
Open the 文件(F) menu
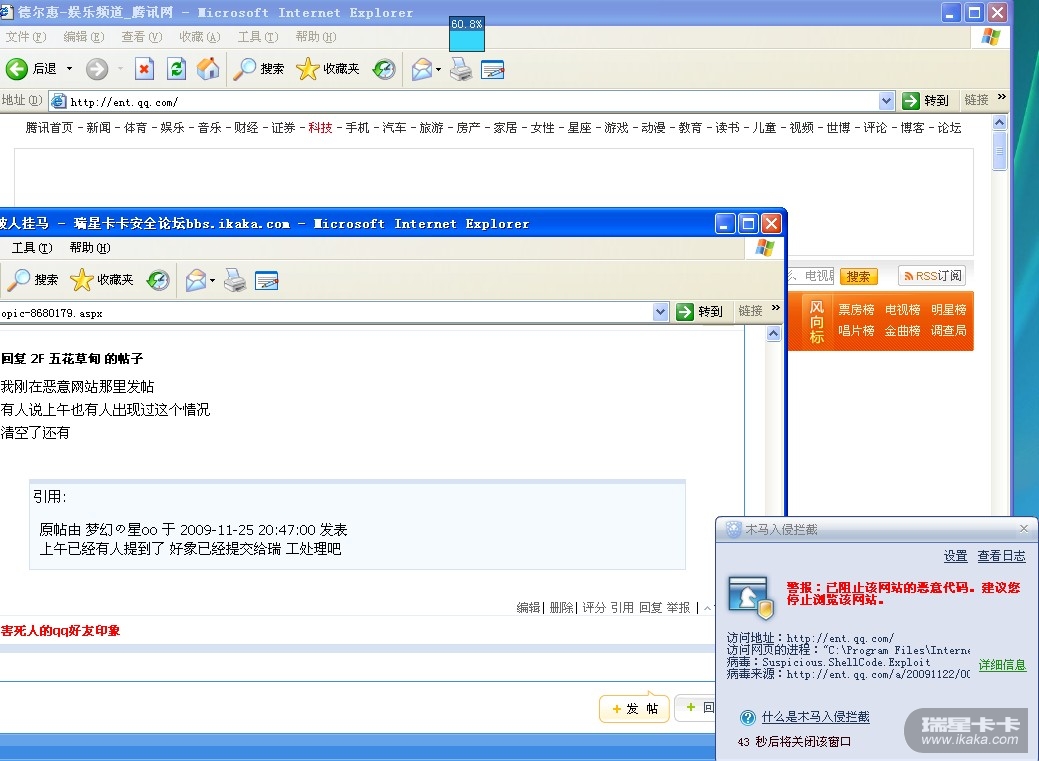point(26,36)
